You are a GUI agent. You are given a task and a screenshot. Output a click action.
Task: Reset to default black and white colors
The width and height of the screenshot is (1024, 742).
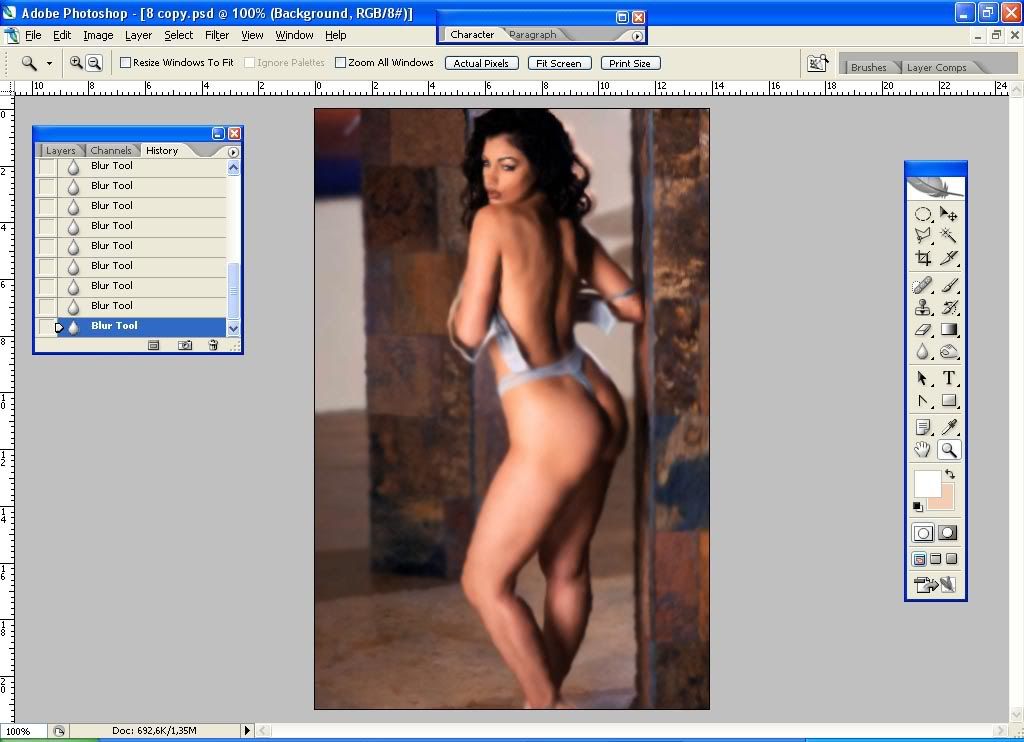pos(918,506)
